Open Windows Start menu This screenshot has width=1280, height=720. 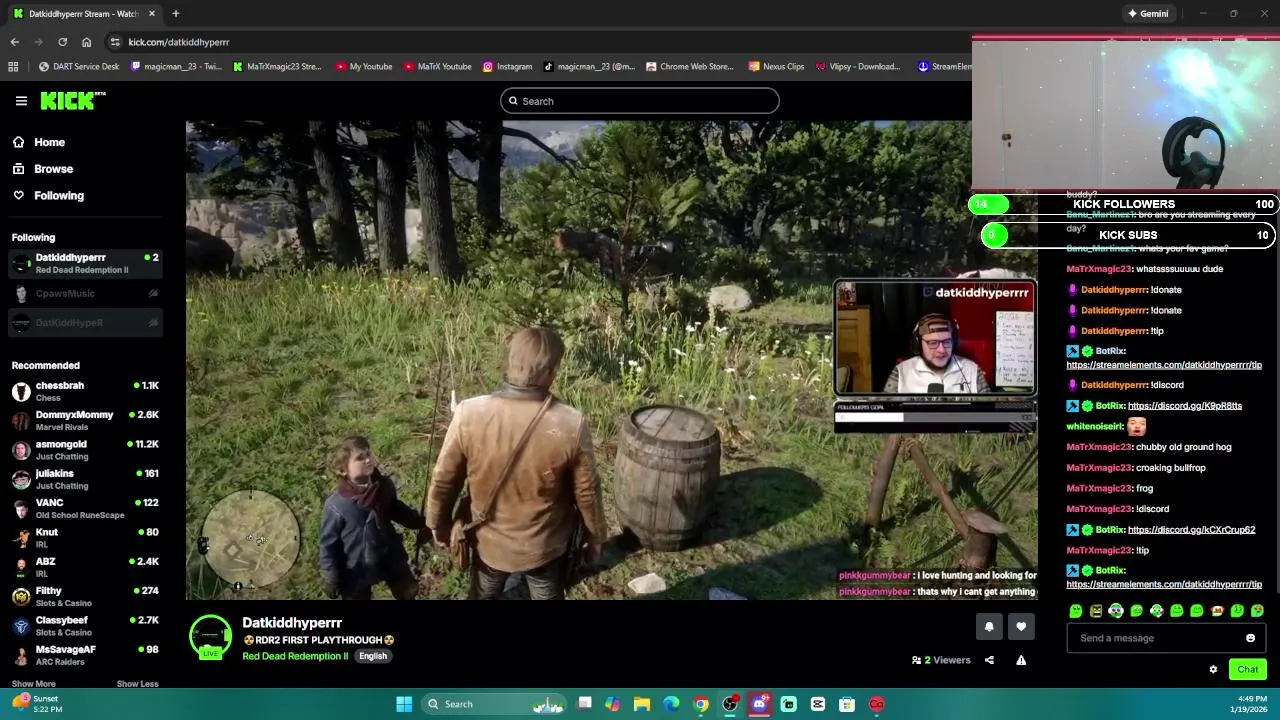pos(404,704)
